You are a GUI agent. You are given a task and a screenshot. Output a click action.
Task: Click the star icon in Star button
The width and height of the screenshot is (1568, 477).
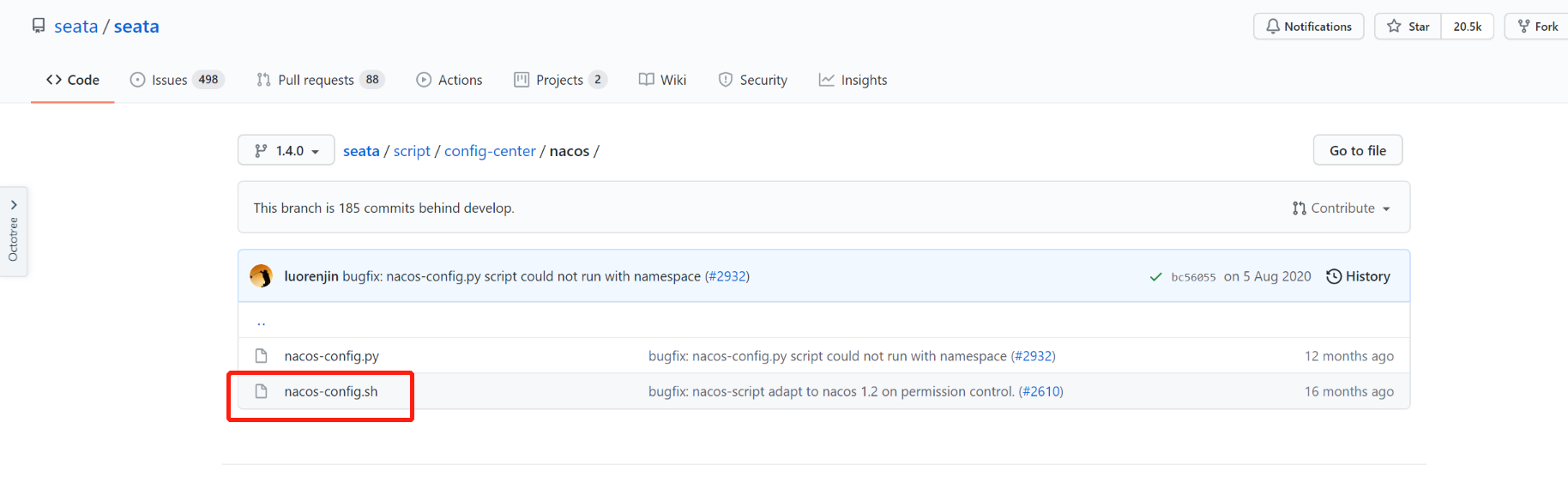click(1394, 27)
